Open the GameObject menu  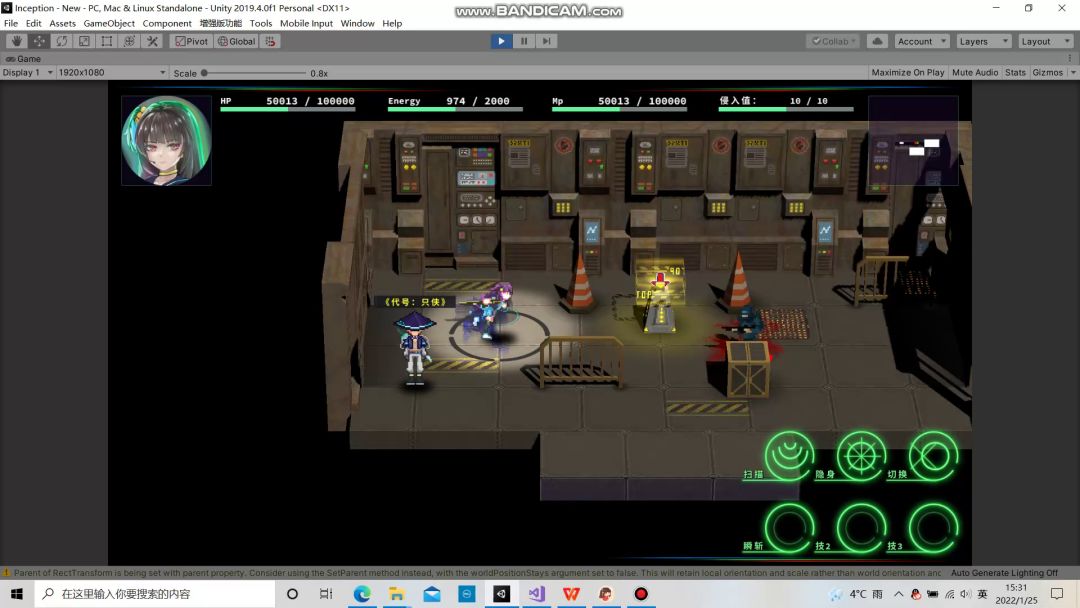click(109, 23)
